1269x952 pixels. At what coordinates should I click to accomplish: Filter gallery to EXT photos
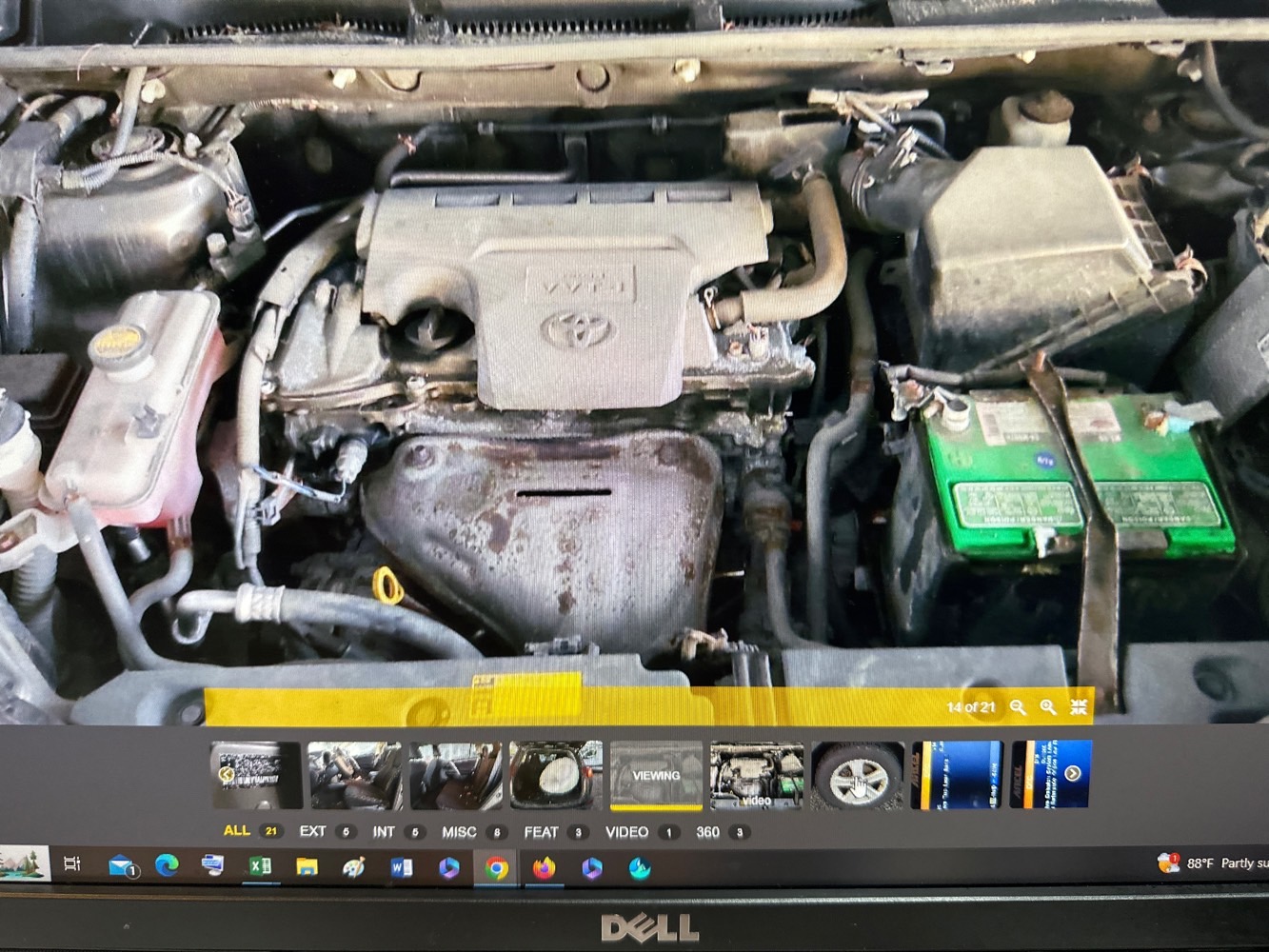tap(327, 831)
